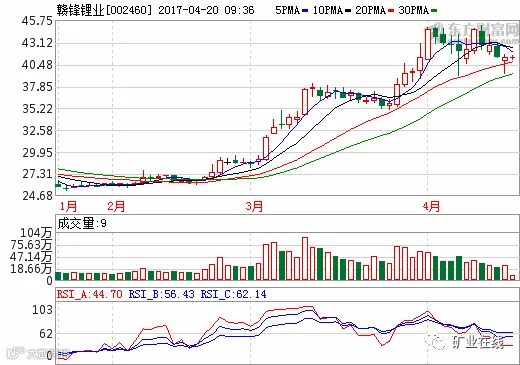This screenshot has height=365, width=520.
Task: Click the RSI_C:62.14 indicator label
Action: (x=233, y=294)
